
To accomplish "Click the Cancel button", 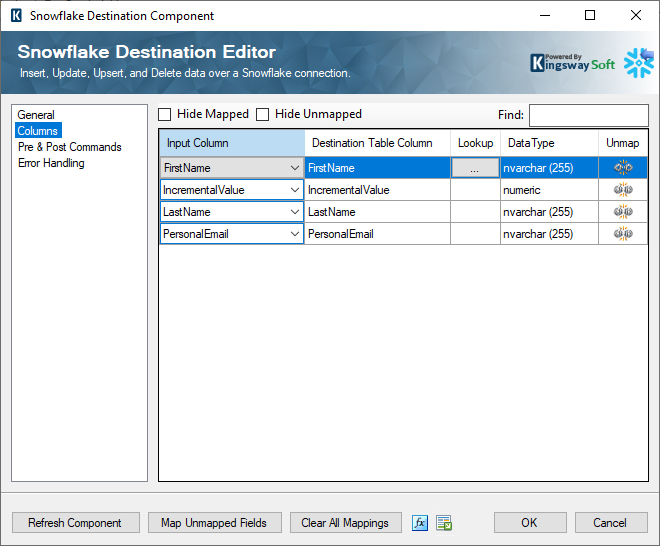I will 611,523.
